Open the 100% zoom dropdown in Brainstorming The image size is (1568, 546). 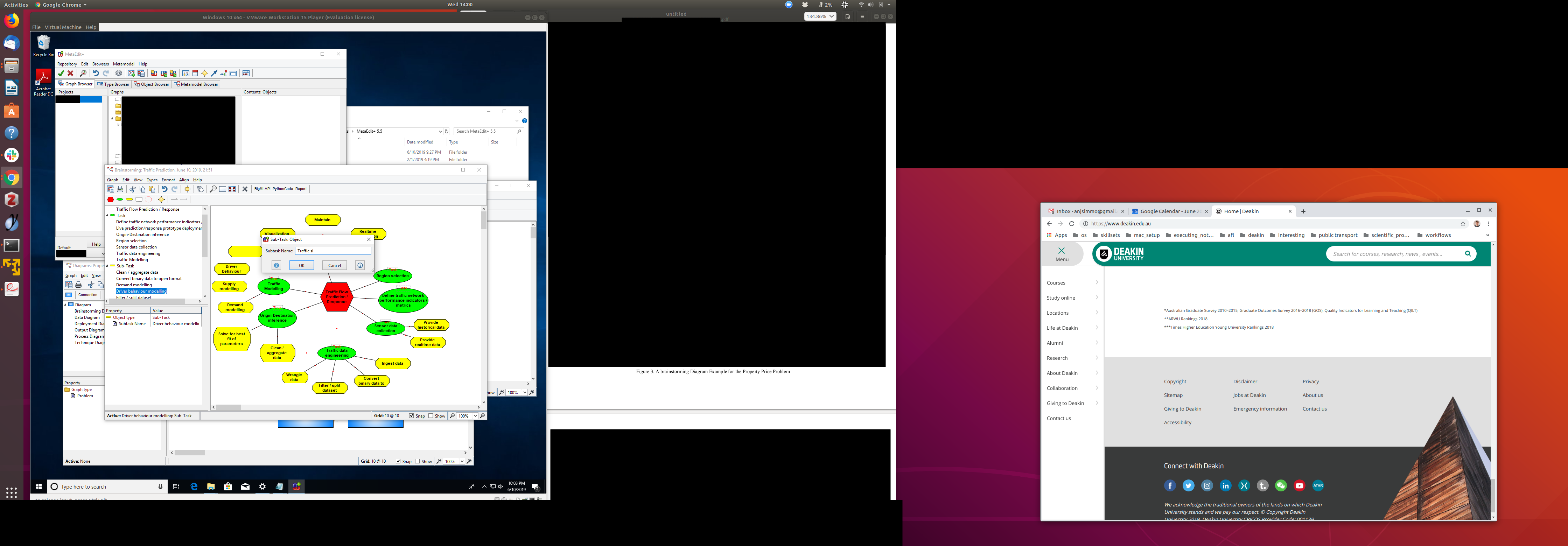click(475, 416)
